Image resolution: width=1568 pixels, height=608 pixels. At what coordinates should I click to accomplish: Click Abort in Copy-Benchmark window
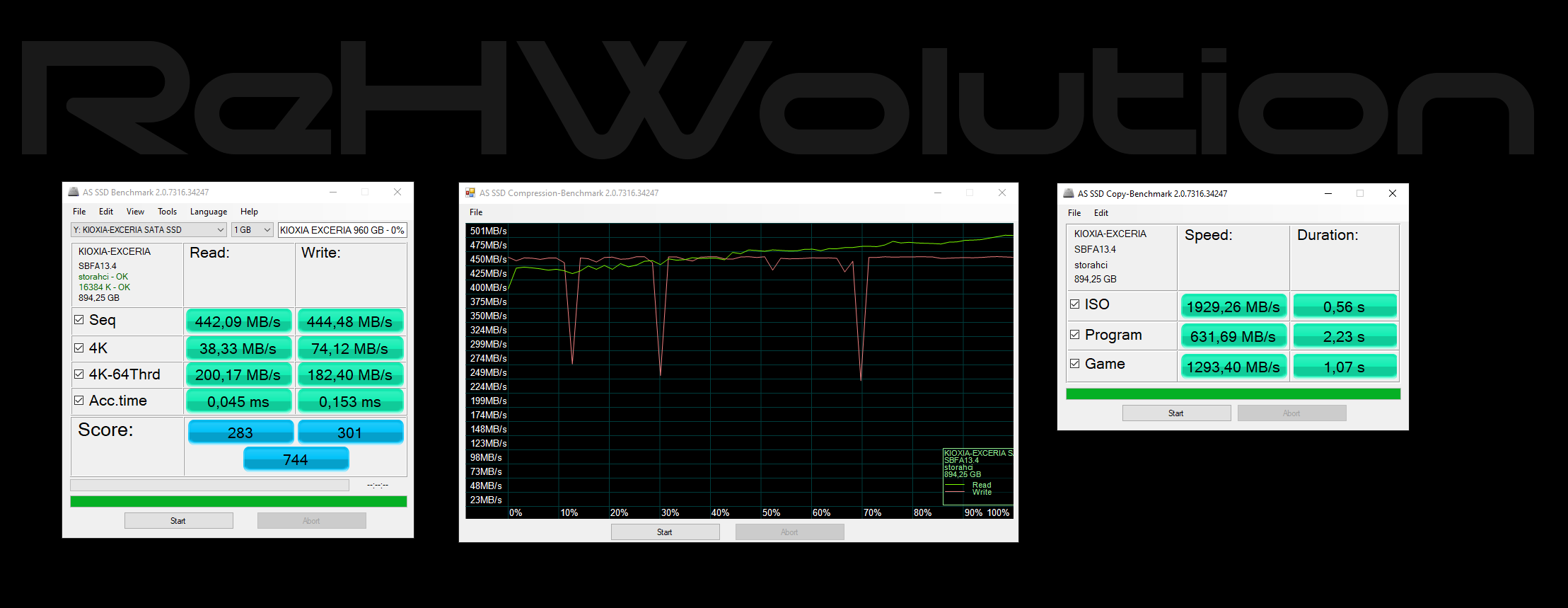(1292, 413)
